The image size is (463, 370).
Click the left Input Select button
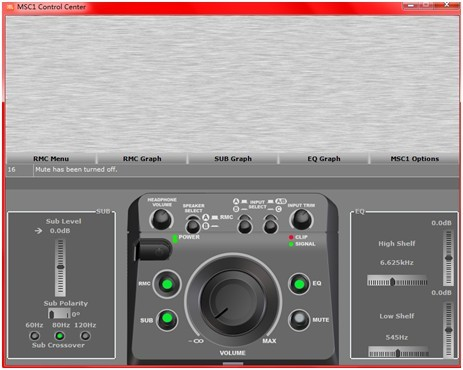[245, 224]
